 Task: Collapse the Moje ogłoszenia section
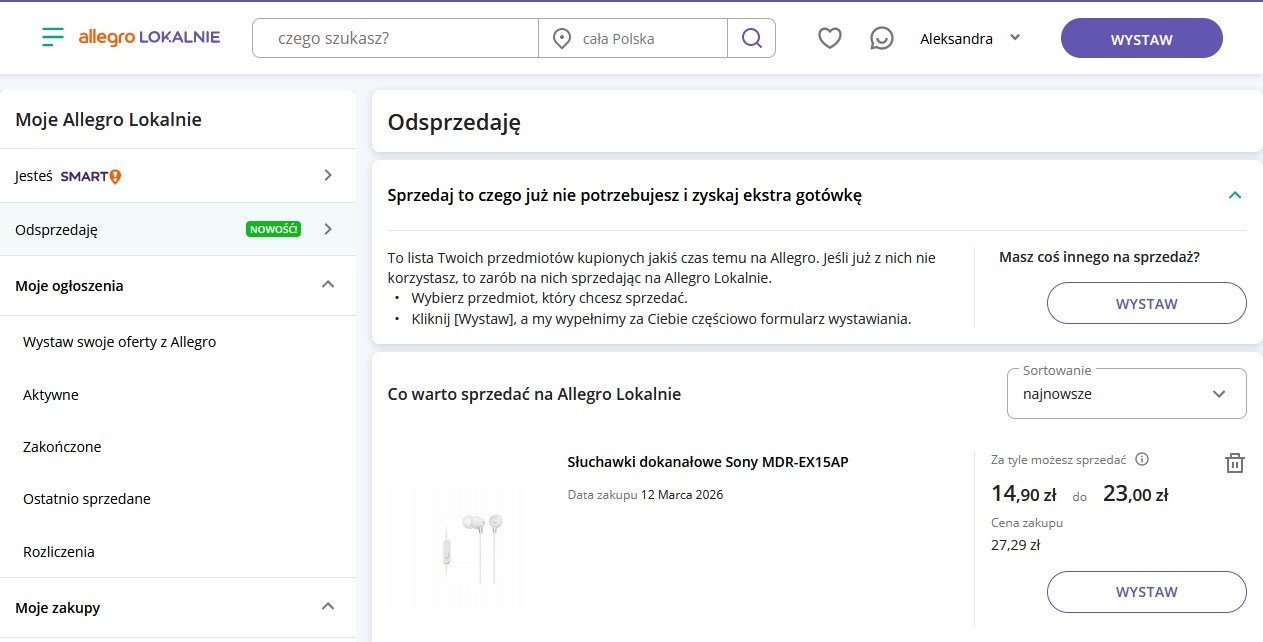[x=327, y=285]
